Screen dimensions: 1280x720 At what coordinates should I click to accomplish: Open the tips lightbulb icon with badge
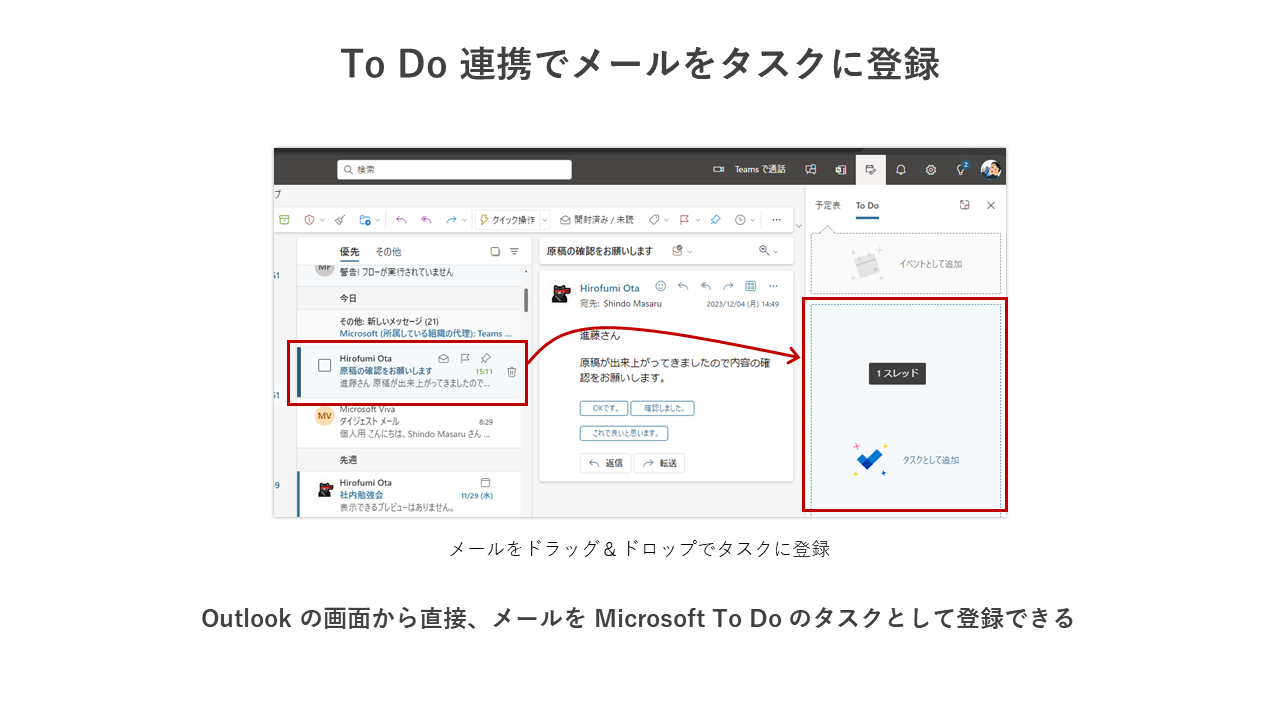pyautogui.click(x=962, y=169)
